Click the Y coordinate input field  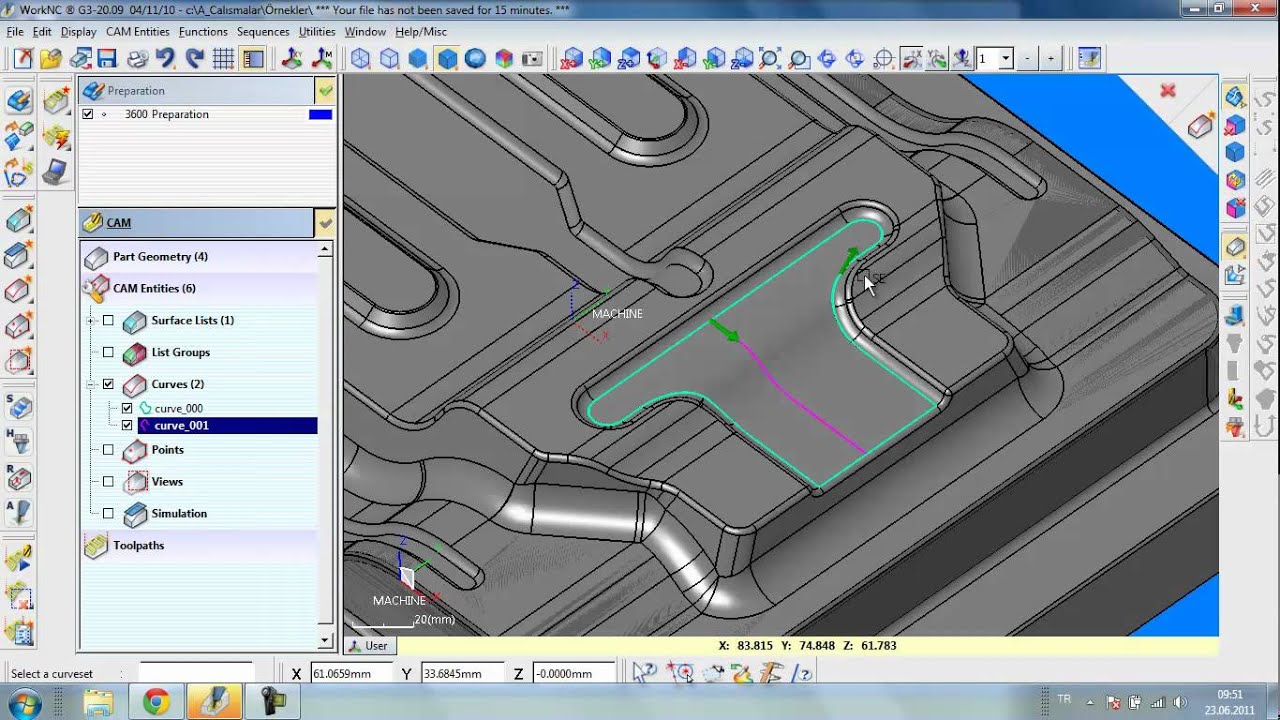[x=461, y=673]
